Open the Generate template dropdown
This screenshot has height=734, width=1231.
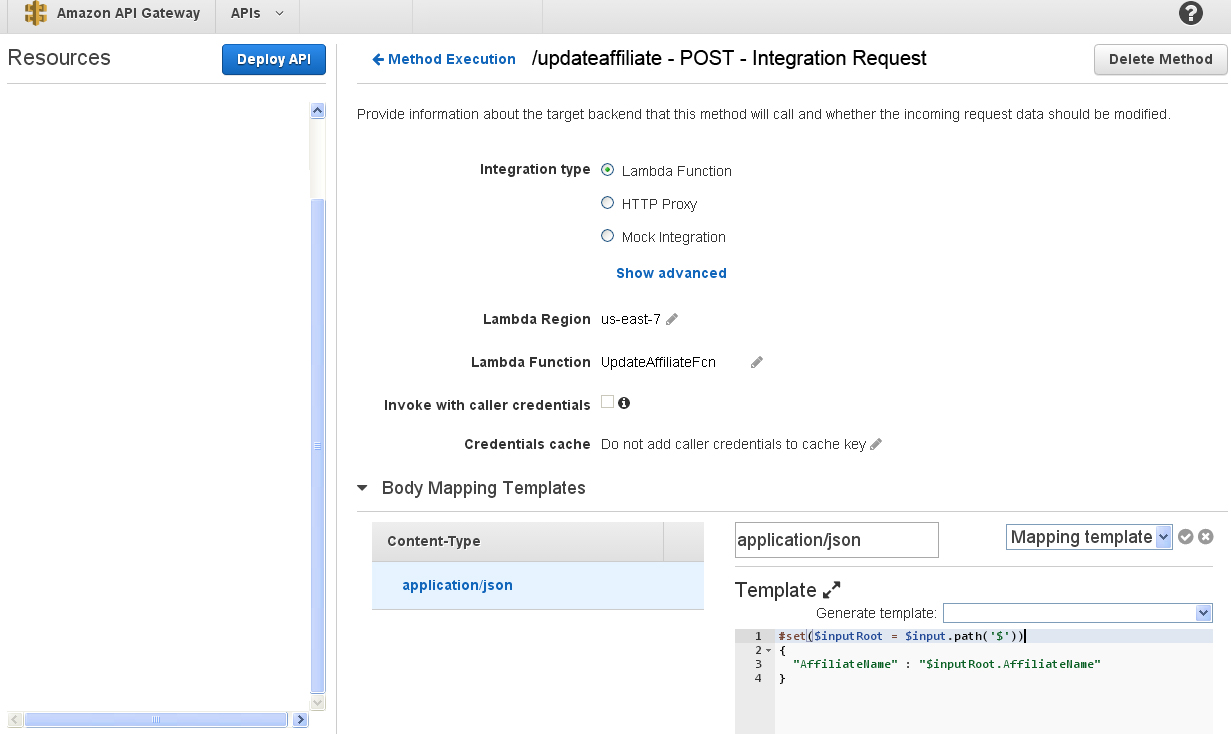click(x=1078, y=612)
